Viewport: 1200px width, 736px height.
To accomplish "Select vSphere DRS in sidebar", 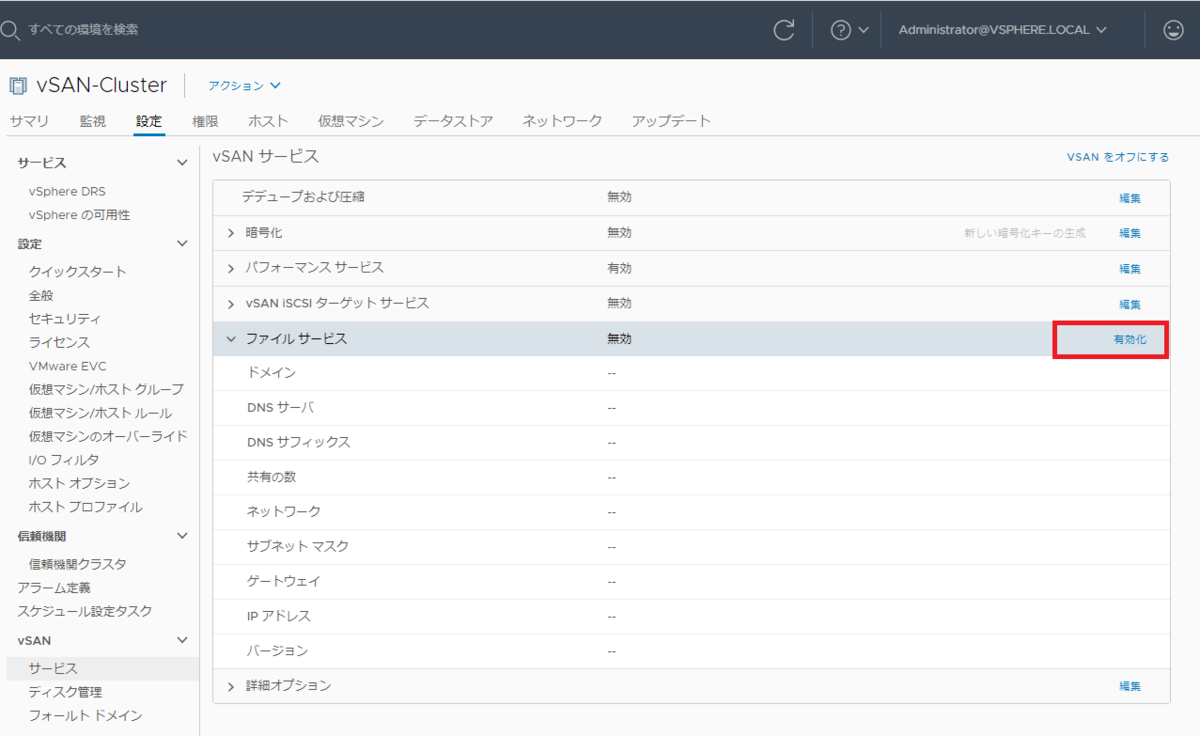I will [67, 191].
